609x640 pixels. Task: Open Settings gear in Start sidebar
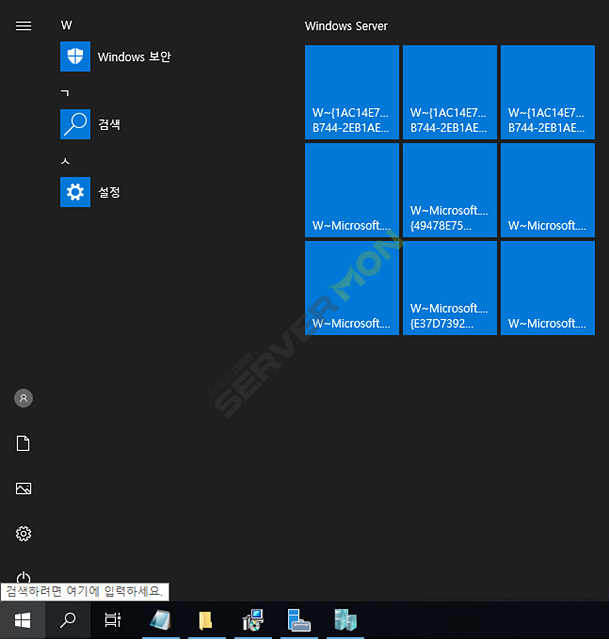23,533
